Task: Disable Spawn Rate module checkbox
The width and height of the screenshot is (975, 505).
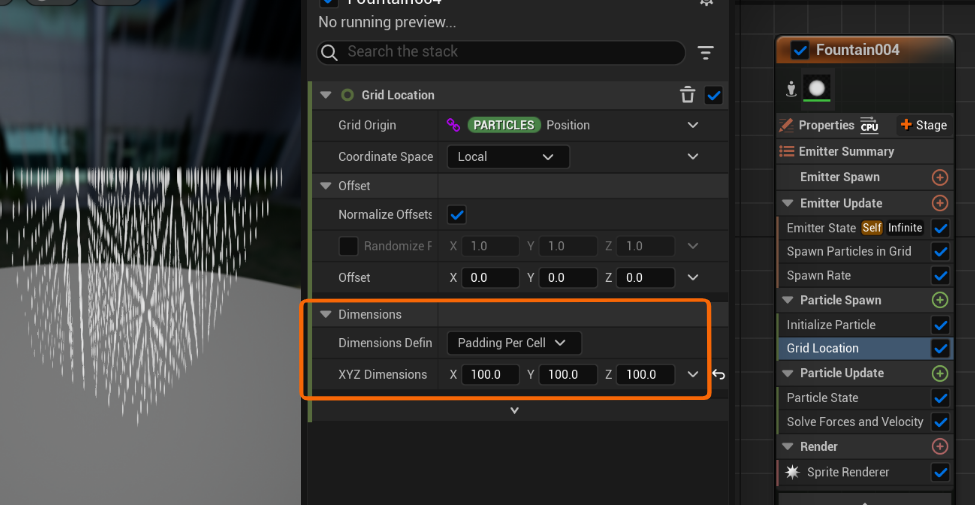Action: (940, 276)
